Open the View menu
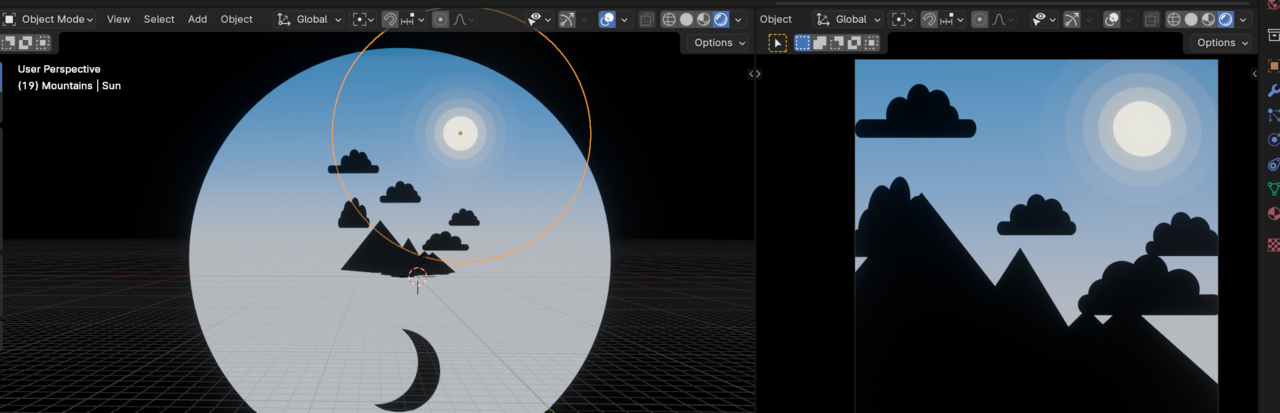This screenshot has height=413, width=1280. coord(118,19)
